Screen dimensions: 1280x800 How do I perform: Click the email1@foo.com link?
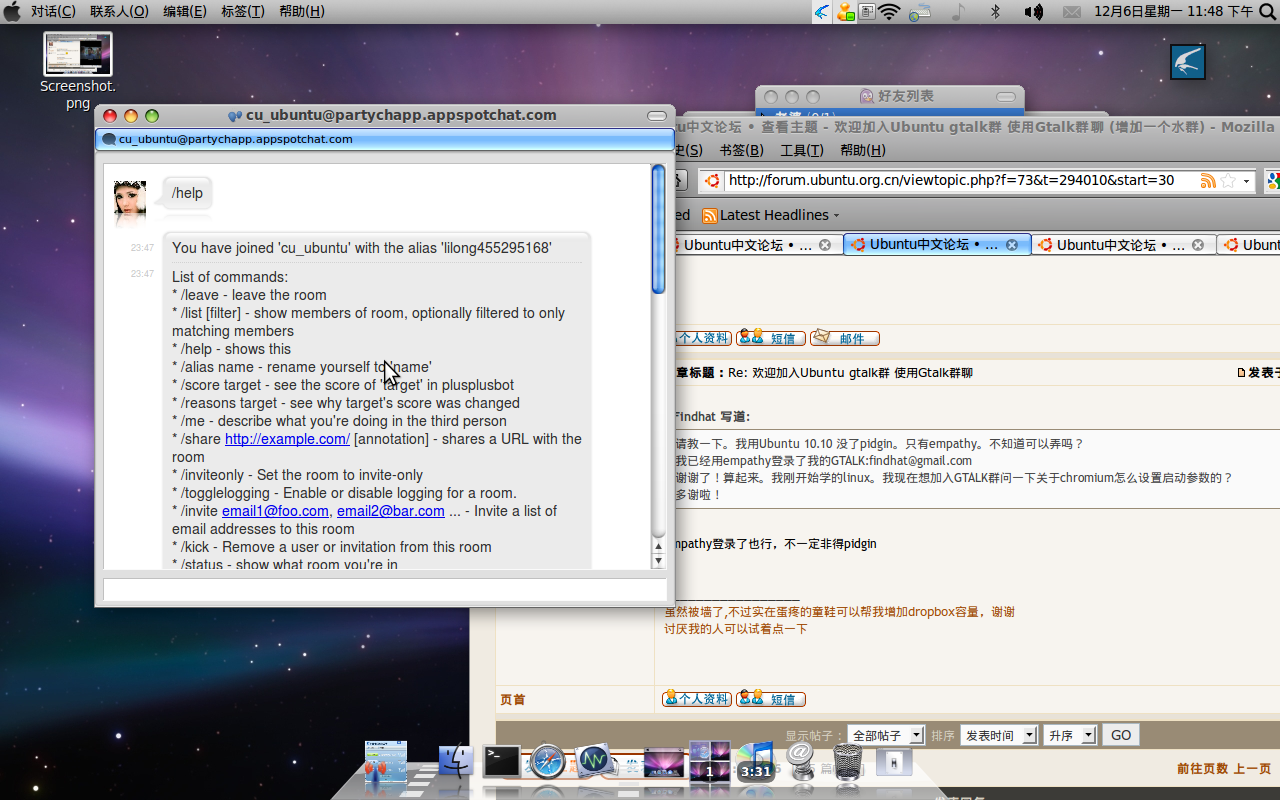pyautogui.click(x=275, y=511)
